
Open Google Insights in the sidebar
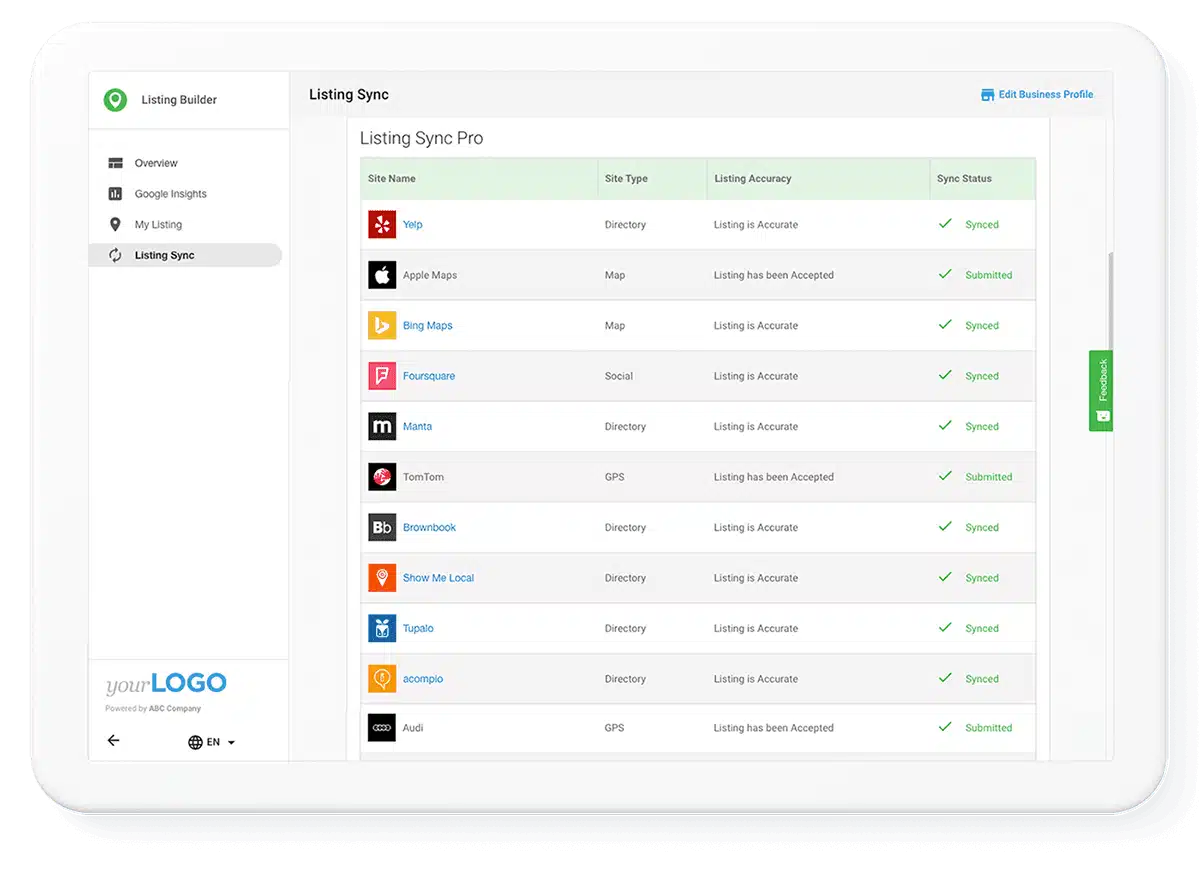coord(170,194)
